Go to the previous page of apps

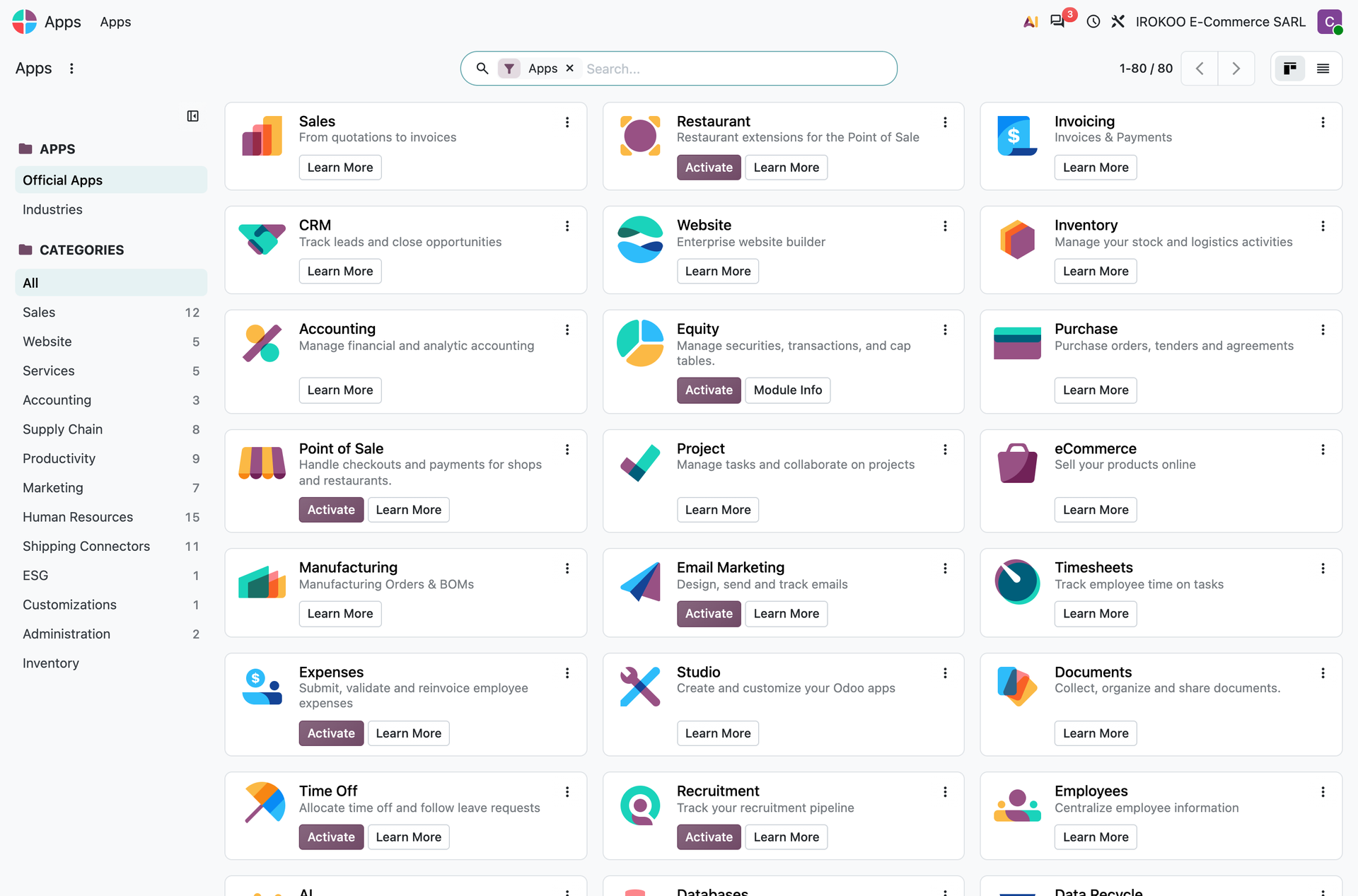click(x=1200, y=69)
